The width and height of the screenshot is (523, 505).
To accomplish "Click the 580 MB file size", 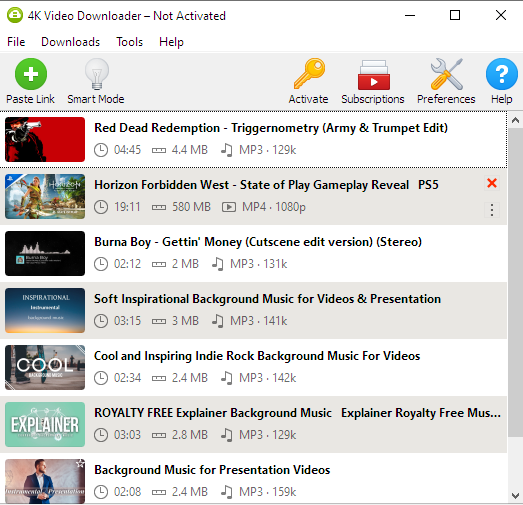I will tap(191, 207).
